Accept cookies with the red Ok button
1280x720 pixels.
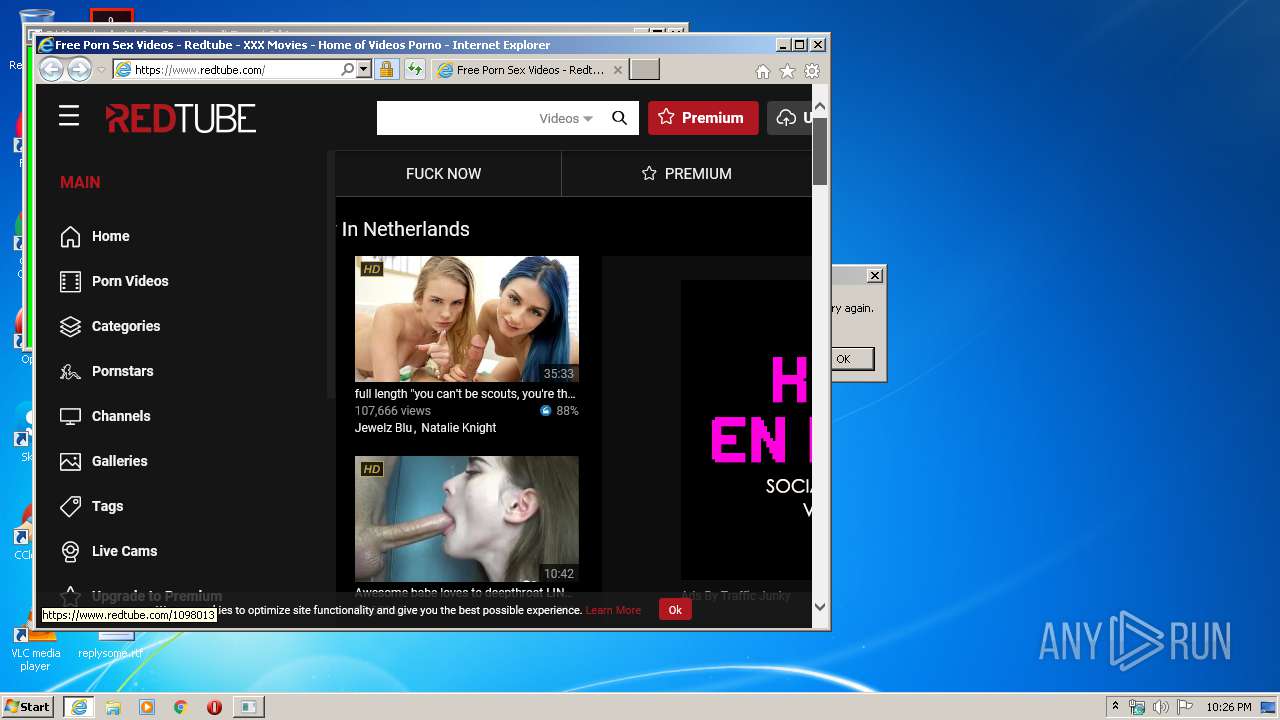[675, 610]
